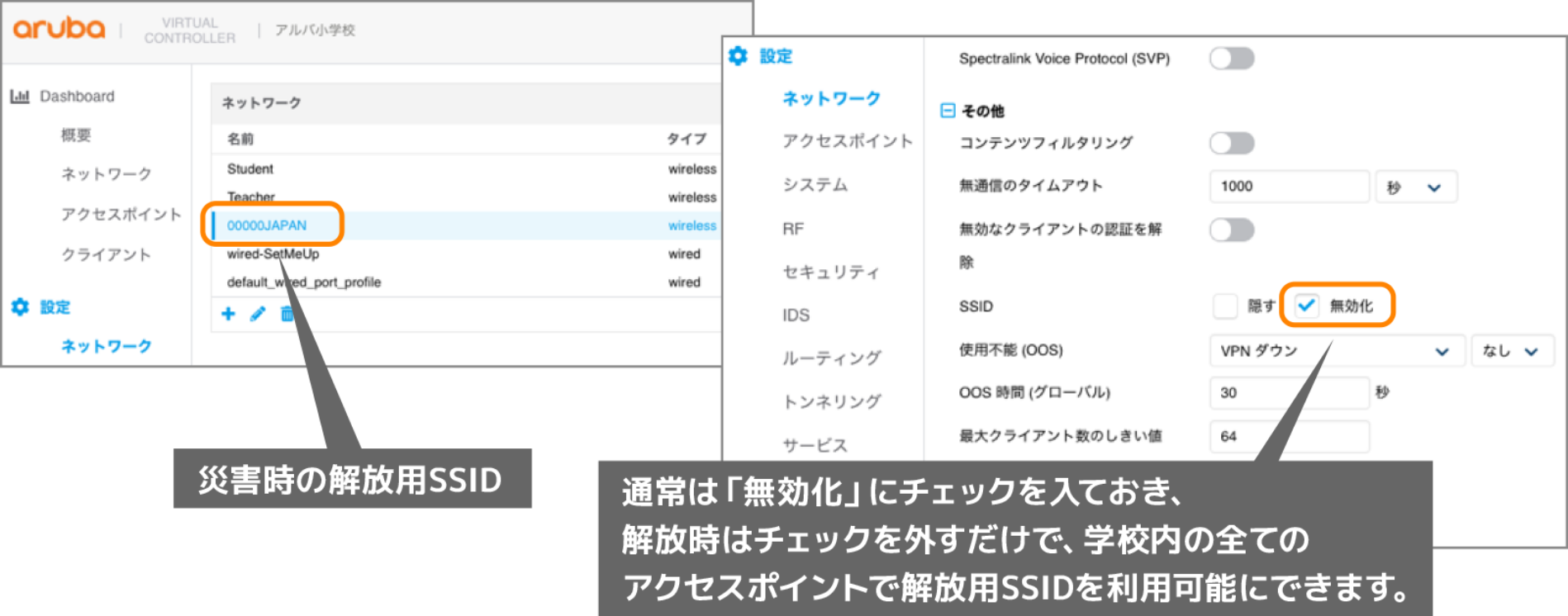Check the SSID 隠す checkbox

[1225, 306]
